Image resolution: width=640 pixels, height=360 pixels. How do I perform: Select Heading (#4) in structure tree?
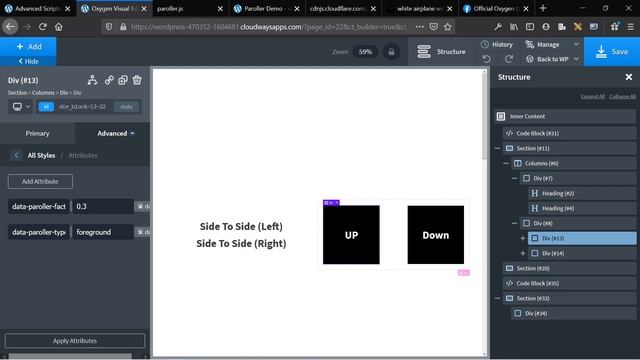[582, 209]
